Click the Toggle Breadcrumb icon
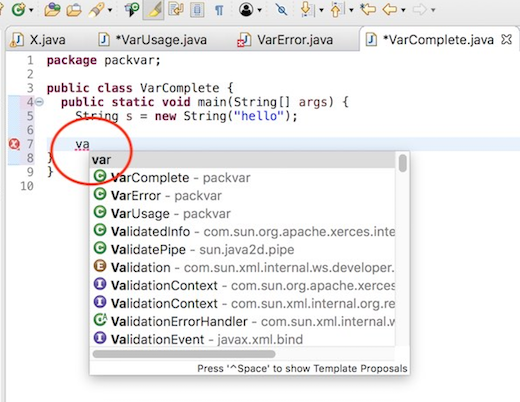Image resolution: width=520 pixels, height=402 pixels. 132,10
